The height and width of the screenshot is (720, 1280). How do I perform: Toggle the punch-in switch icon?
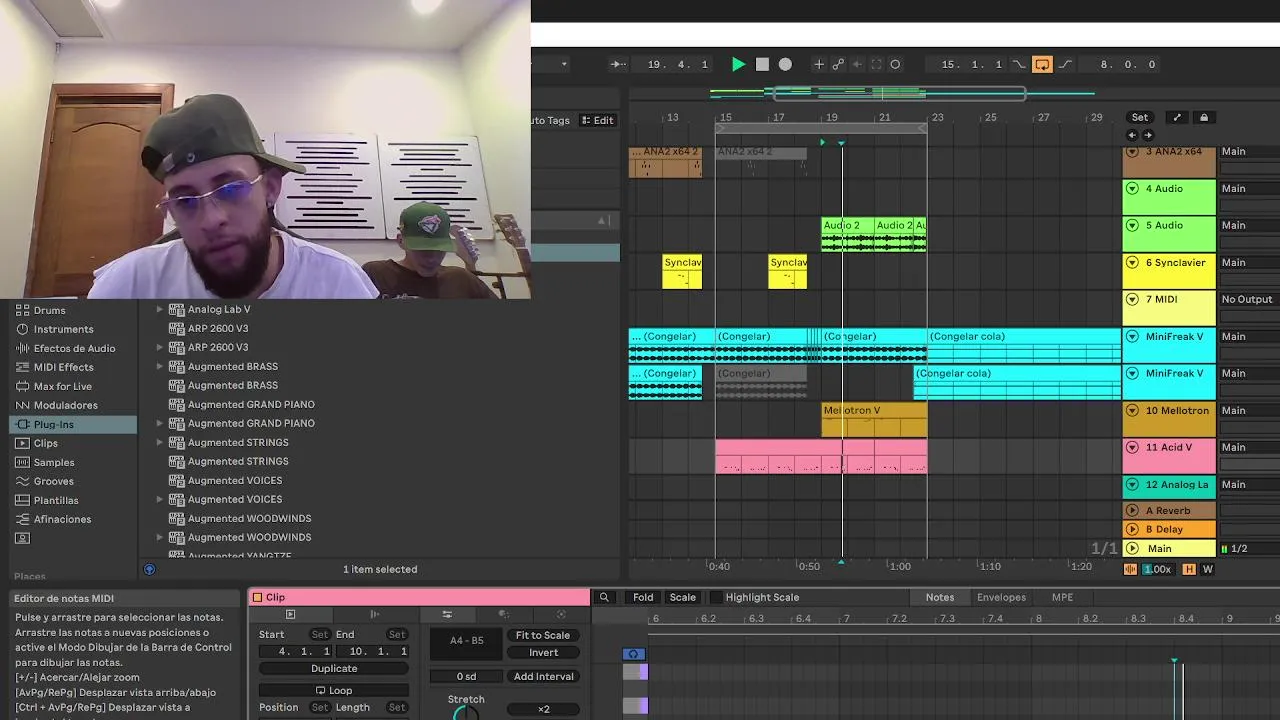1019,64
